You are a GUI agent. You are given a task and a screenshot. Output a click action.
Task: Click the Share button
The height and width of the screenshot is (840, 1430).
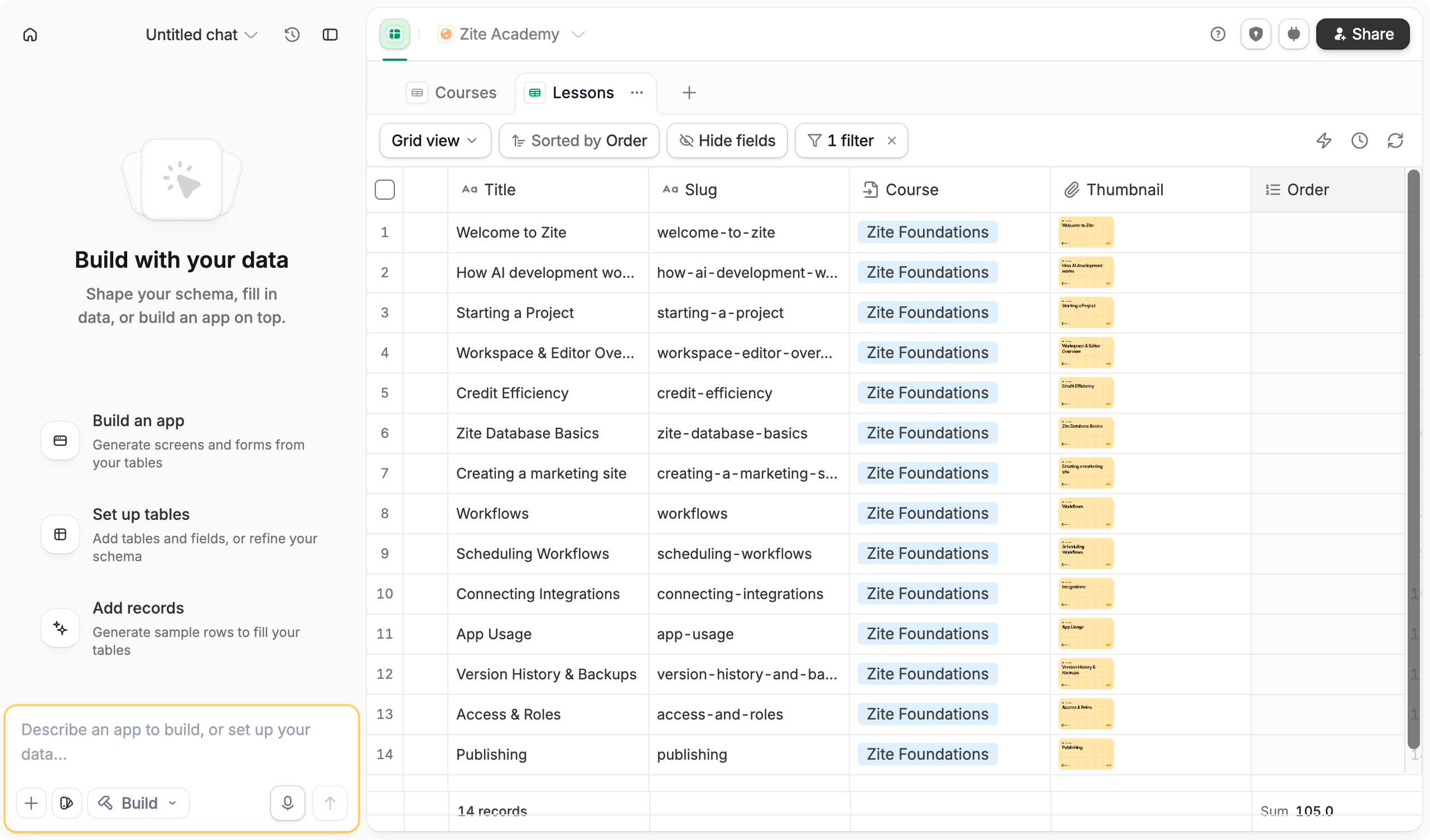tap(1363, 34)
